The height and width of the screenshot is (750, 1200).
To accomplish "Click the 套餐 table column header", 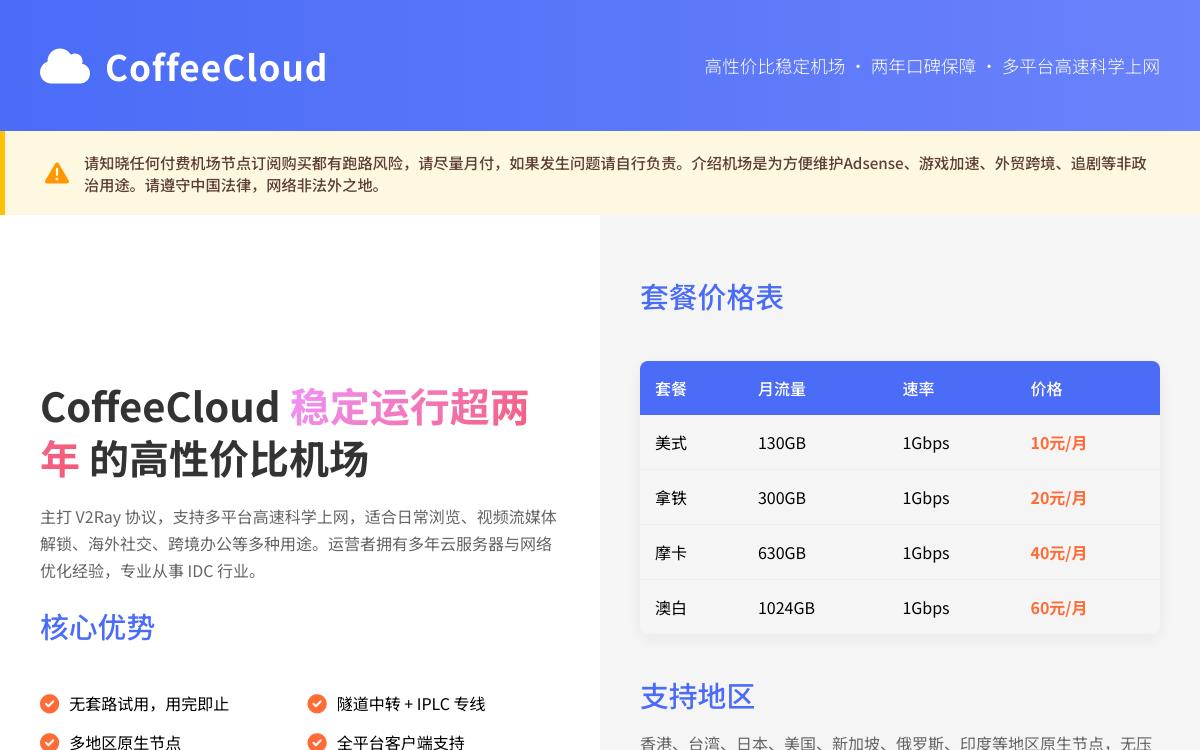I will [x=670, y=389].
